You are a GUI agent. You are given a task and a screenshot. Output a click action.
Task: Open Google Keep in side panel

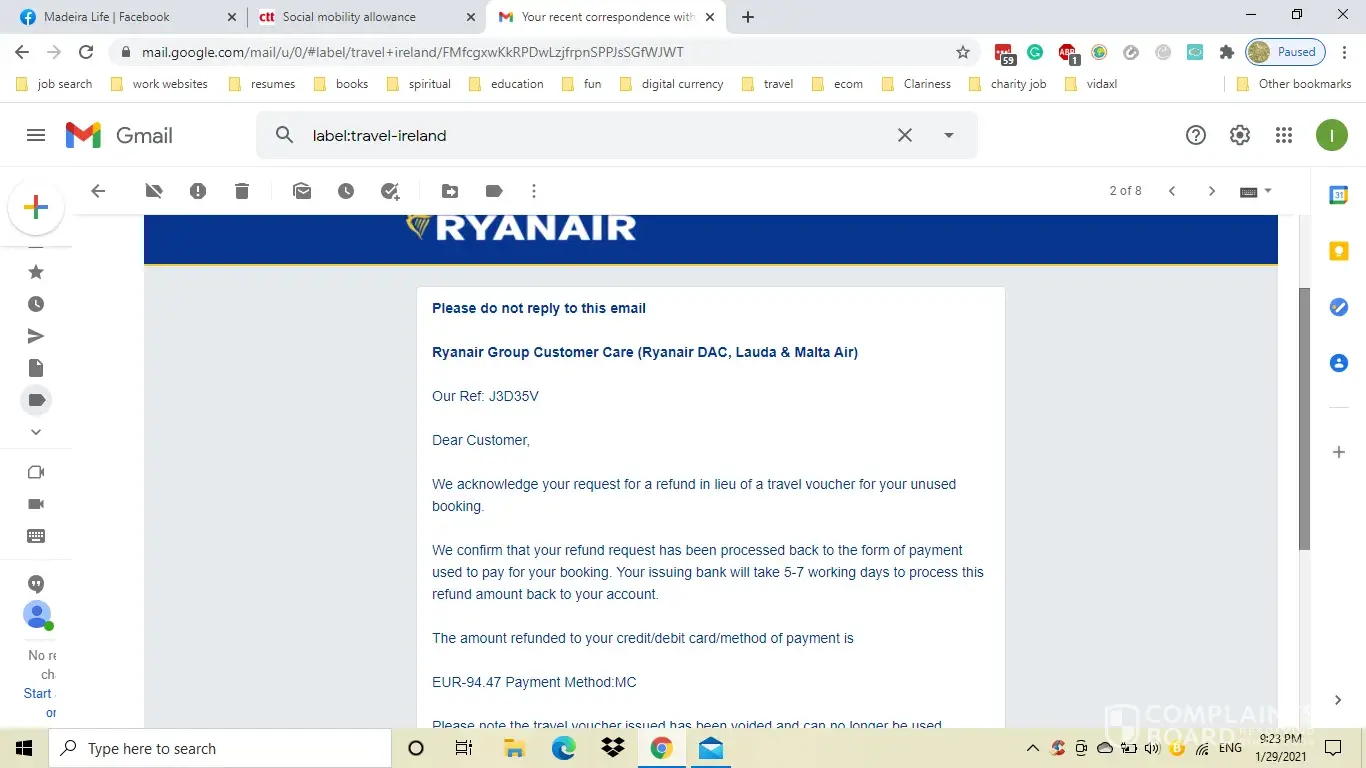pos(1339,251)
